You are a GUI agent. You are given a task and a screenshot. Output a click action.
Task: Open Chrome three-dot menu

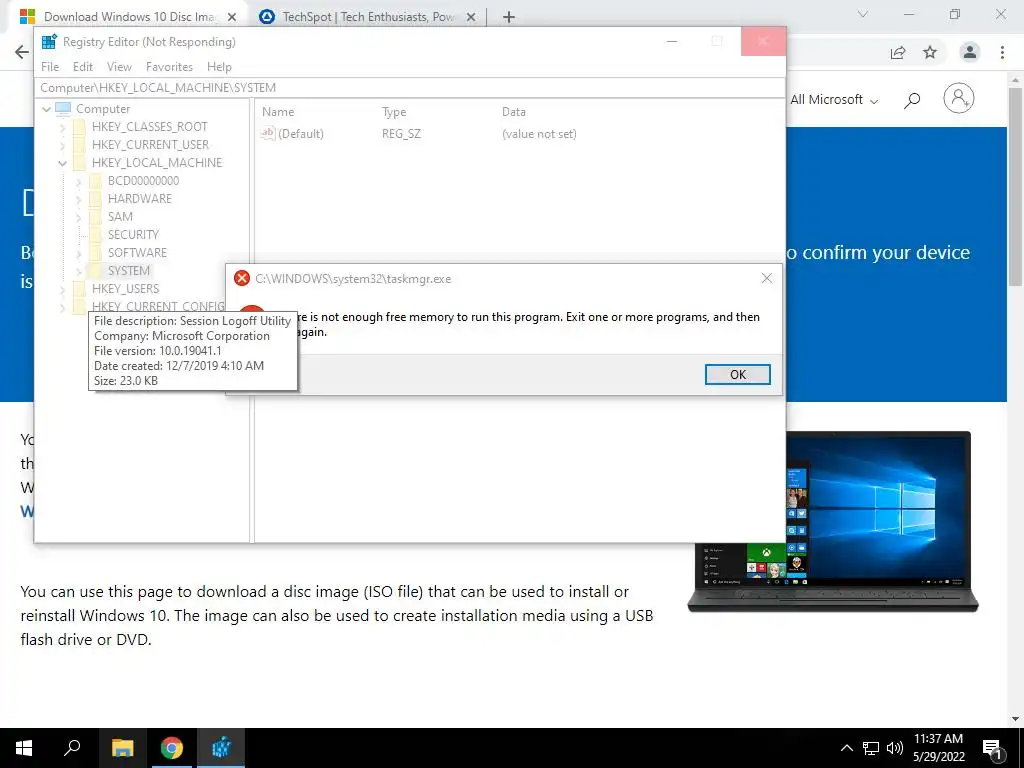pos(1002,52)
